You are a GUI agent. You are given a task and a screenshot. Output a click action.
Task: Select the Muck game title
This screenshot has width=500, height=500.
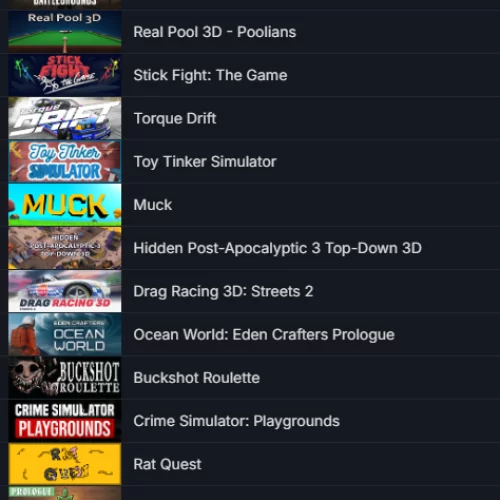[153, 205]
